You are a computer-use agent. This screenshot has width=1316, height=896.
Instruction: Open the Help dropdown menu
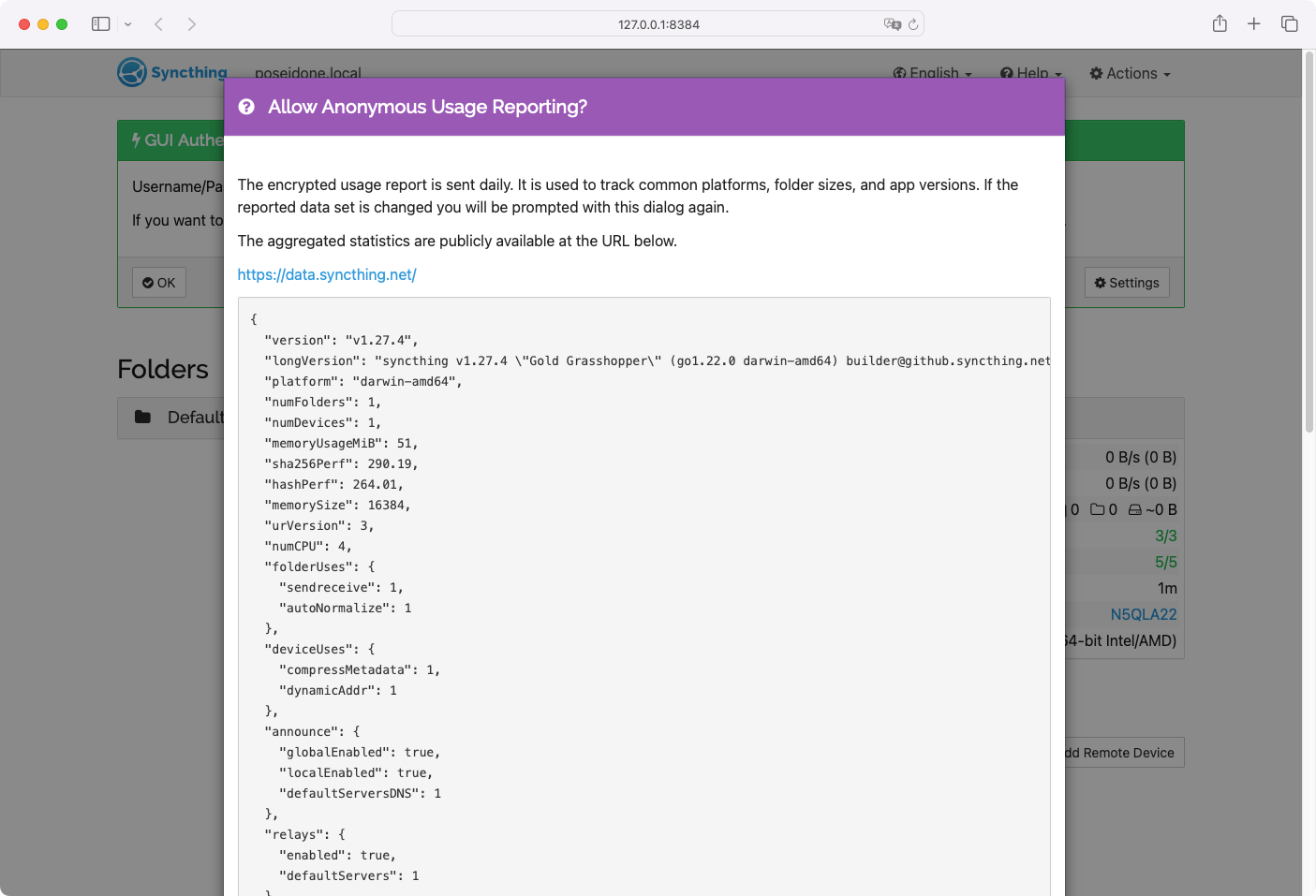(x=1031, y=74)
